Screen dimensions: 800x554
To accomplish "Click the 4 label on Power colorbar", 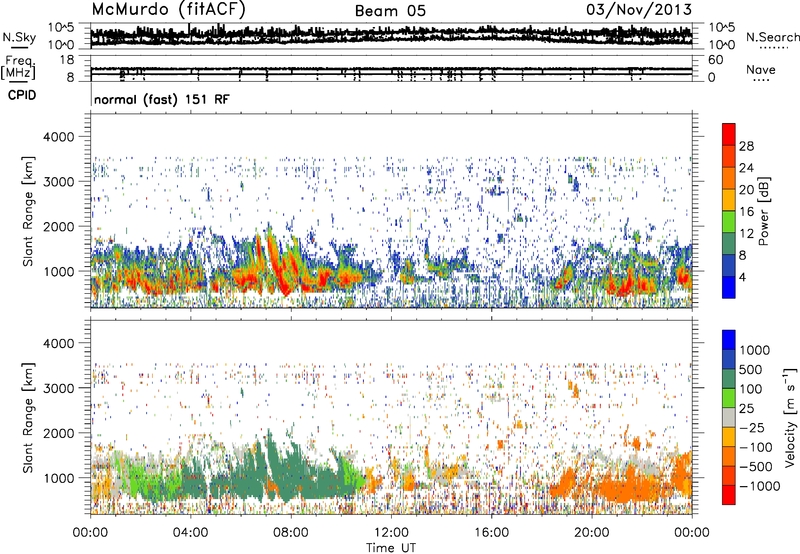I will point(742,277).
